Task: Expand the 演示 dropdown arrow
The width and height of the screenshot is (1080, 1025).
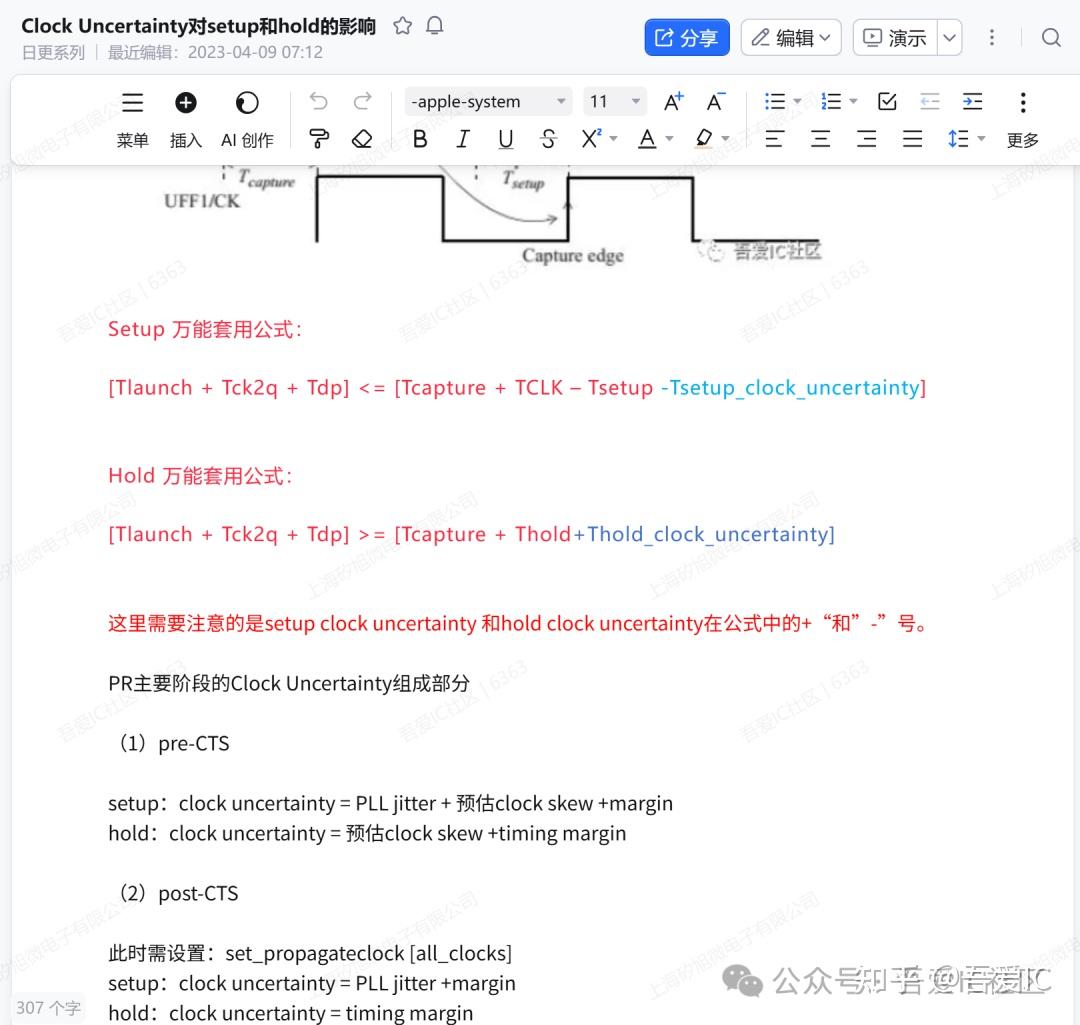Action: pyautogui.click(x=949, y=37)
